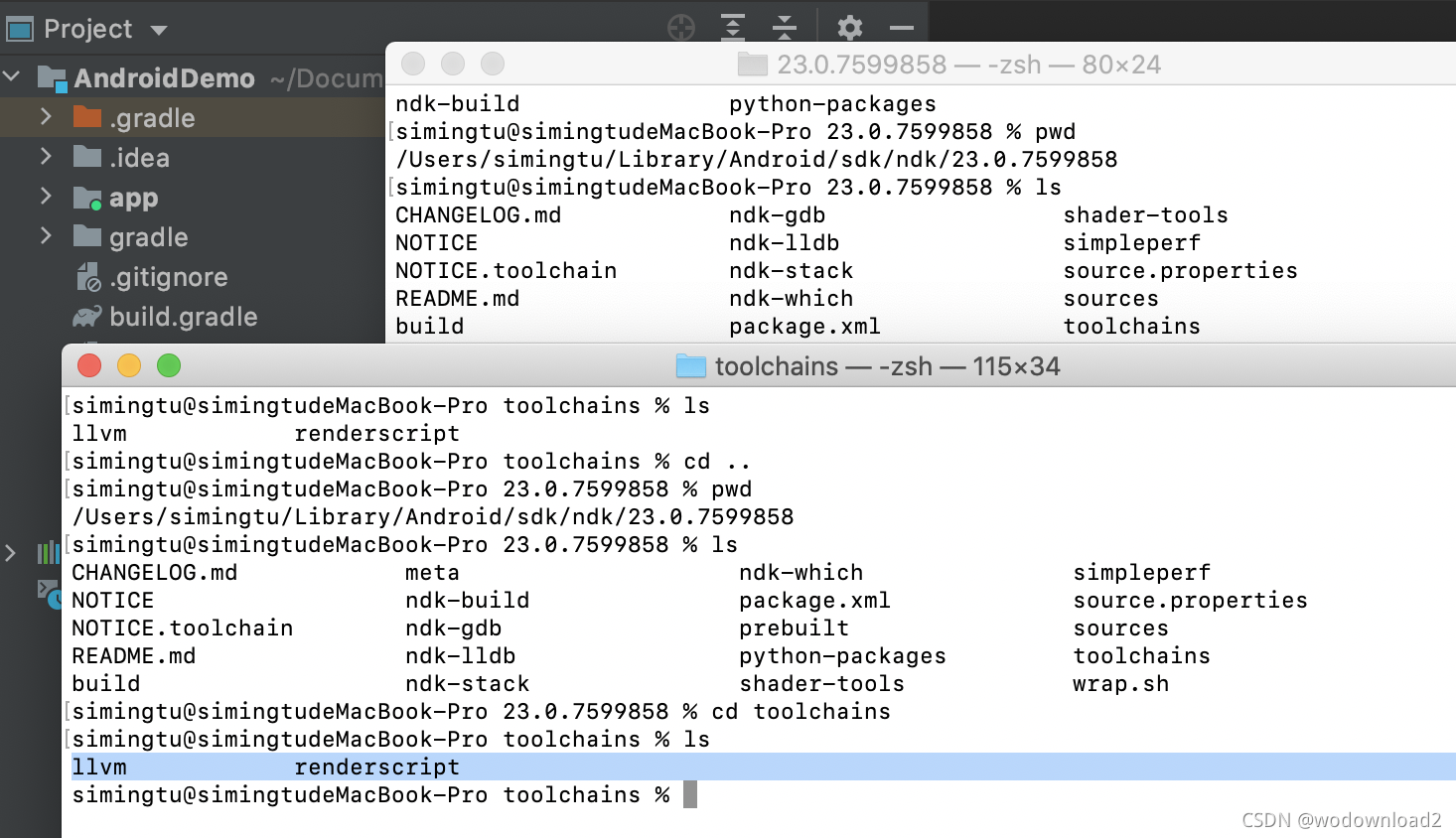Screen dimensions: 1456x838
Task: Hide the Project panel with minus icon
Action: [x=902, y=28]
